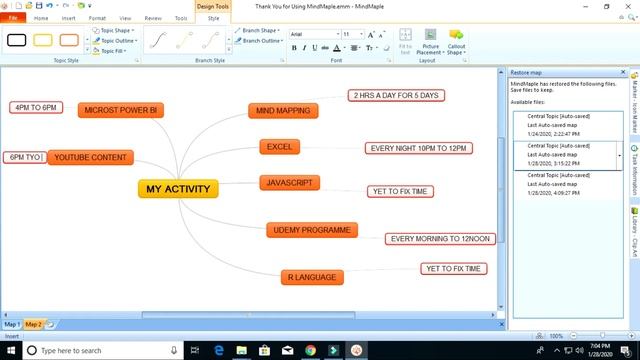Click the Undo arrow icon
Image resolution: width=640 pixels, height=360 pixels.
(x=49, y=6)
